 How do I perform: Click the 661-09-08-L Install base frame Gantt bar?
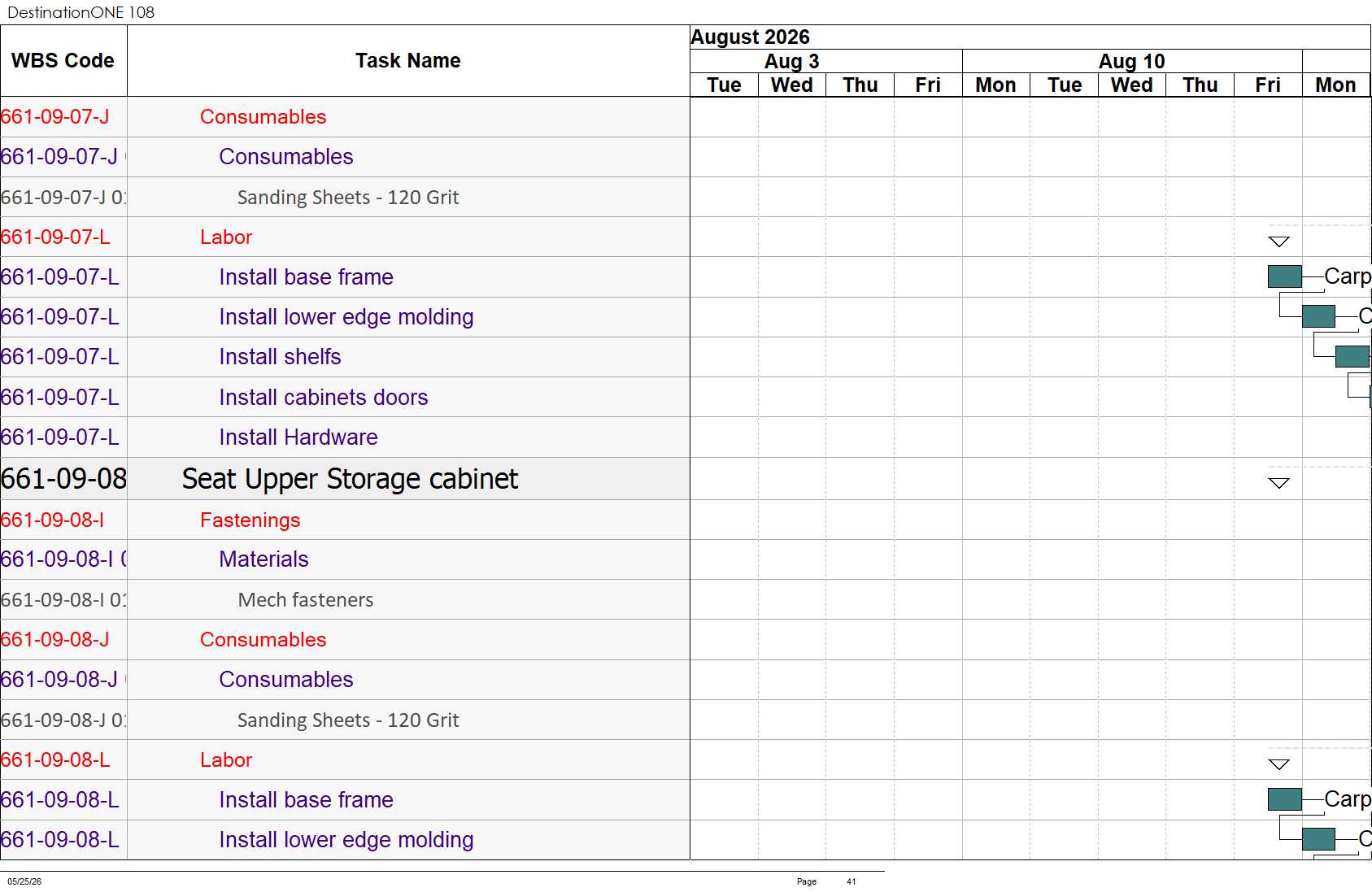[x=1284, y=799]
